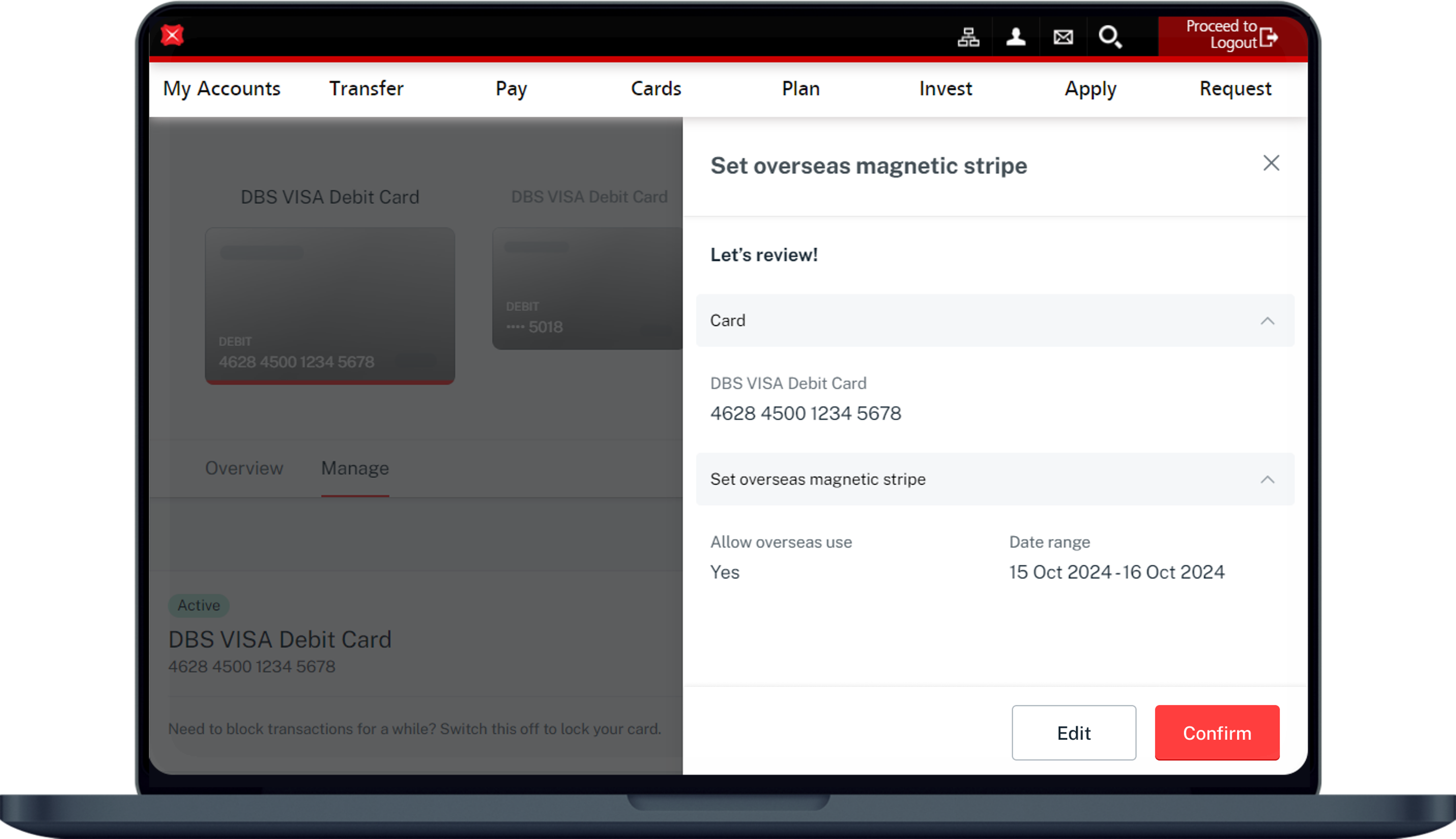Switch to the Manage tab
Image resolution: width=1456 pixels, height=839 pixels.
pyautogui.click(x=356, y=468)
